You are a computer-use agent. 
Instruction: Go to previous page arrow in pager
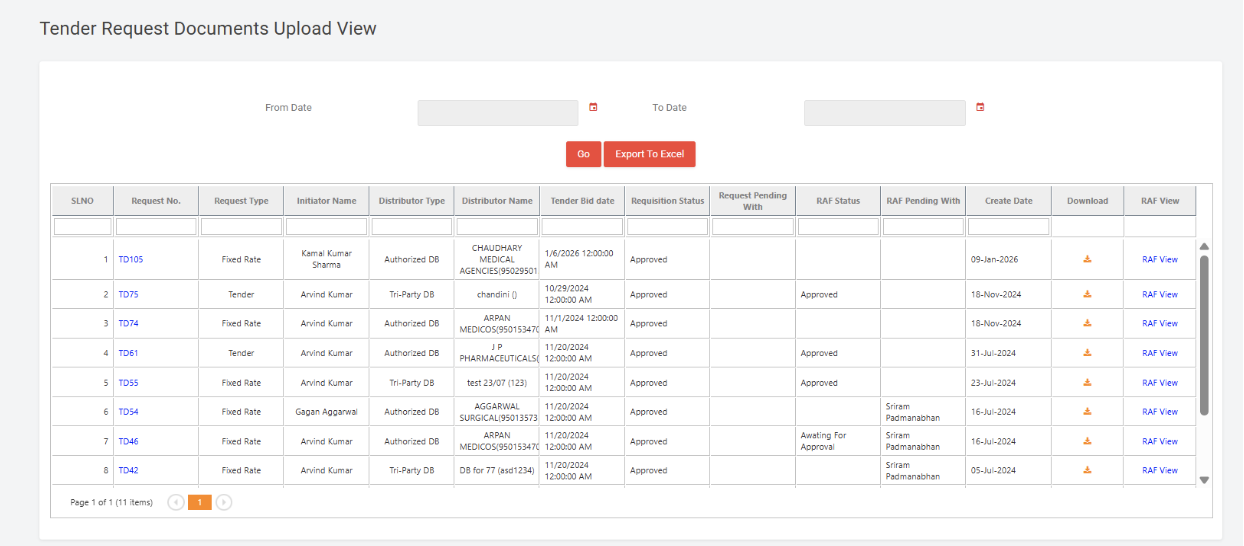pos(176,502)
